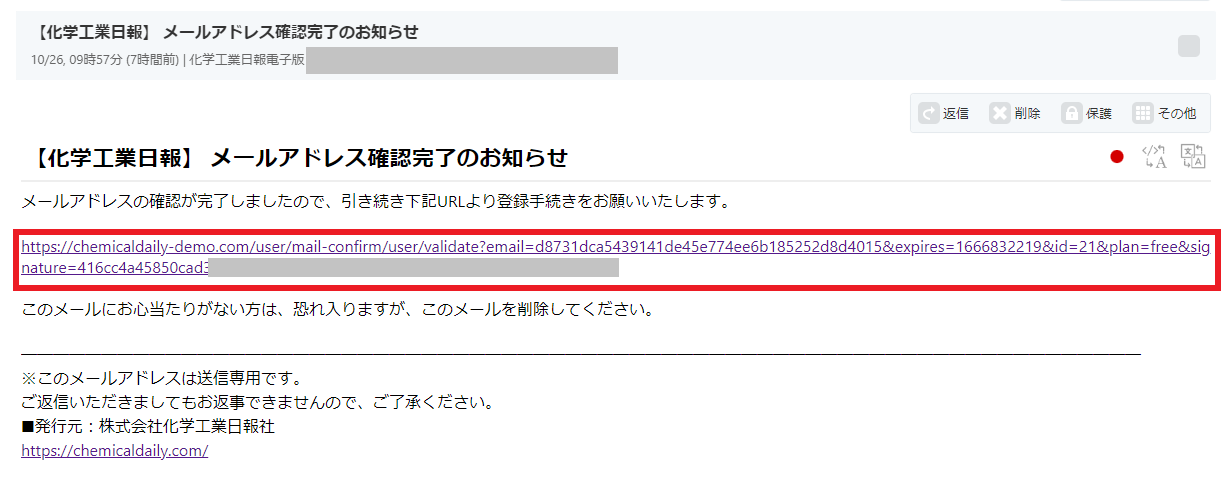Click the 保護 protect button
The image size is (1229, 490).
pyautogui.click(x=1087, y=113)
